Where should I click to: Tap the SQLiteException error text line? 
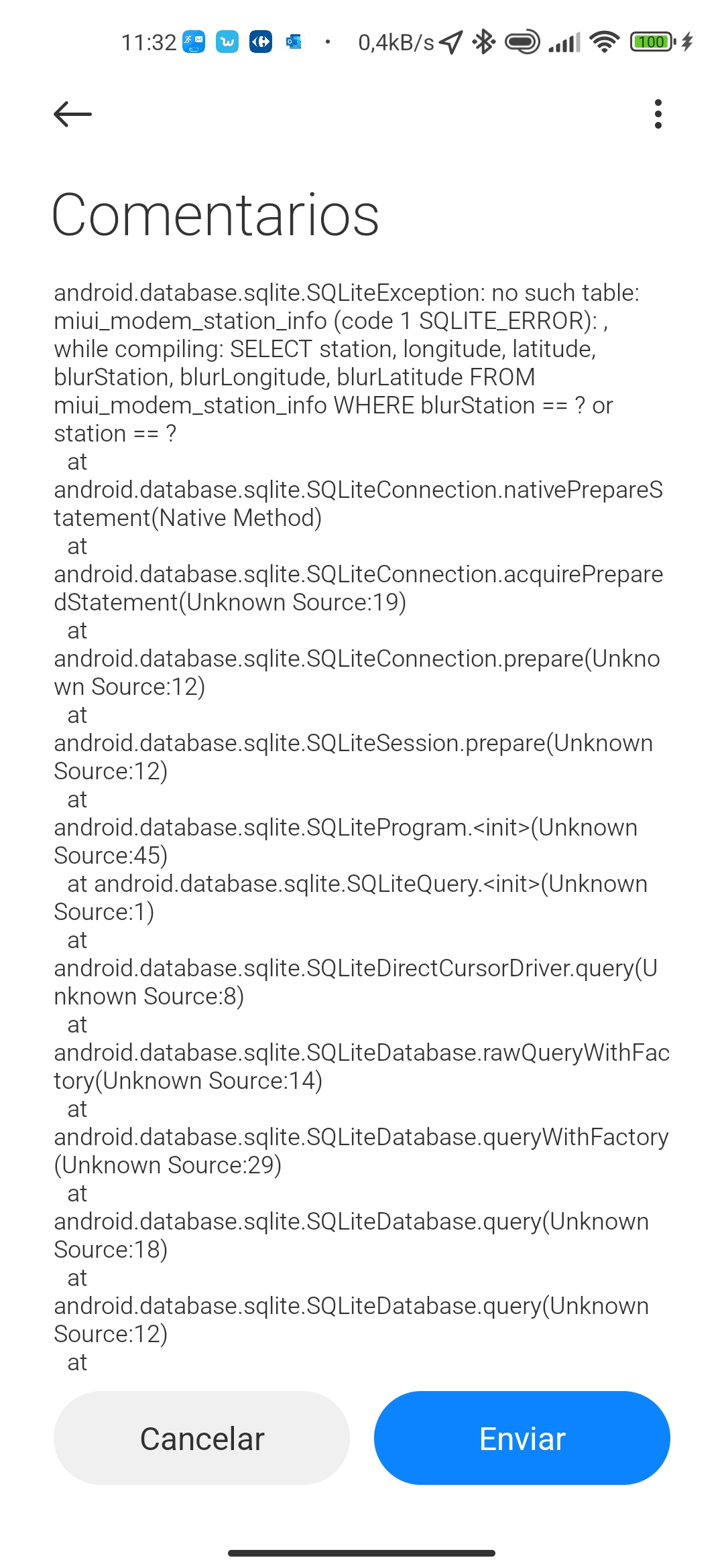click(x=347, y=293)
